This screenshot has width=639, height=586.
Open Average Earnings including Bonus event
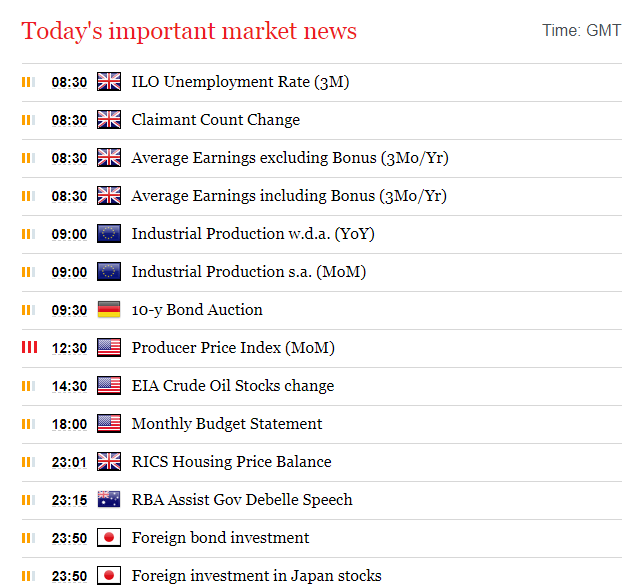point(289,196)
